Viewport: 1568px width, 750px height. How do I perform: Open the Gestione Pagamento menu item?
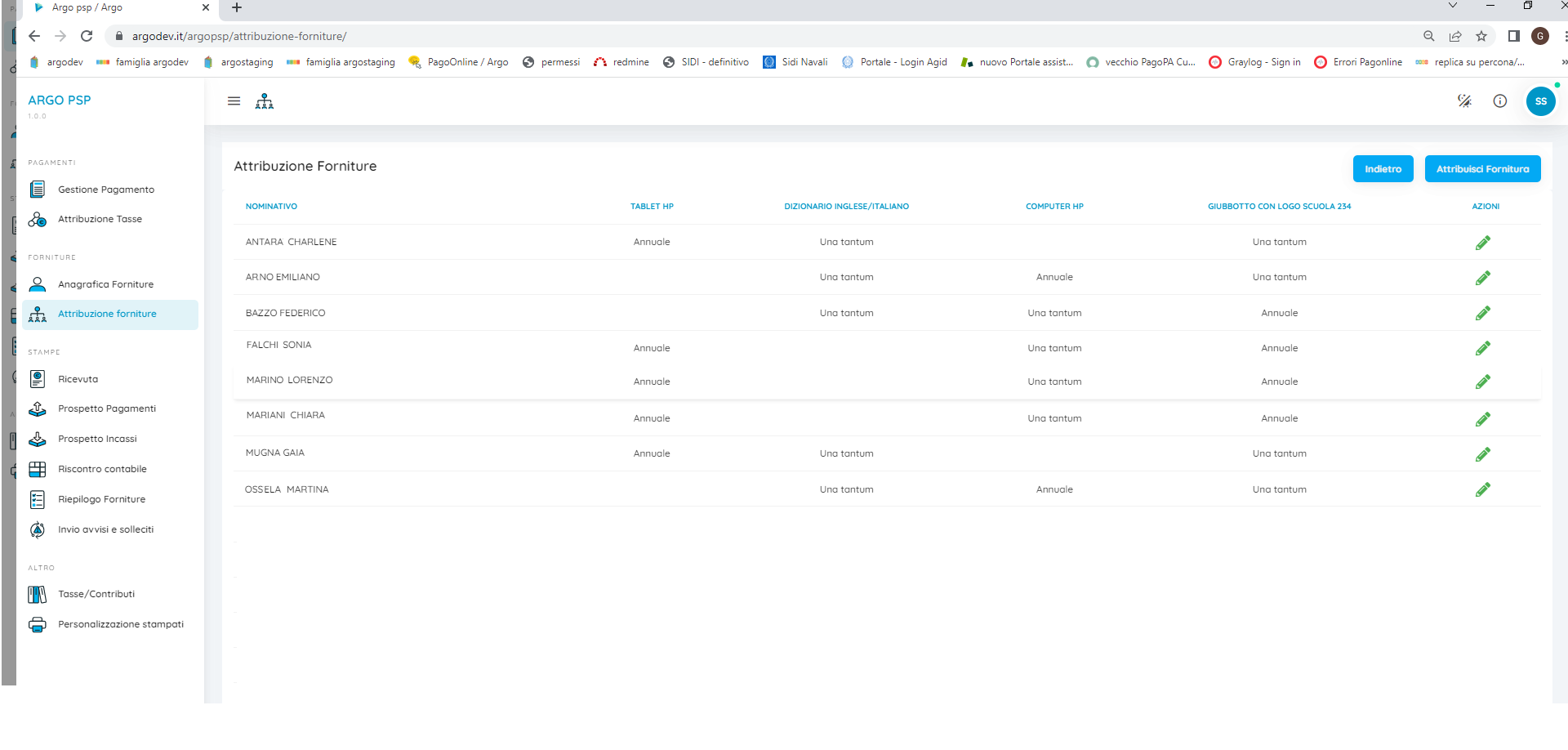(x=110, y=190)
